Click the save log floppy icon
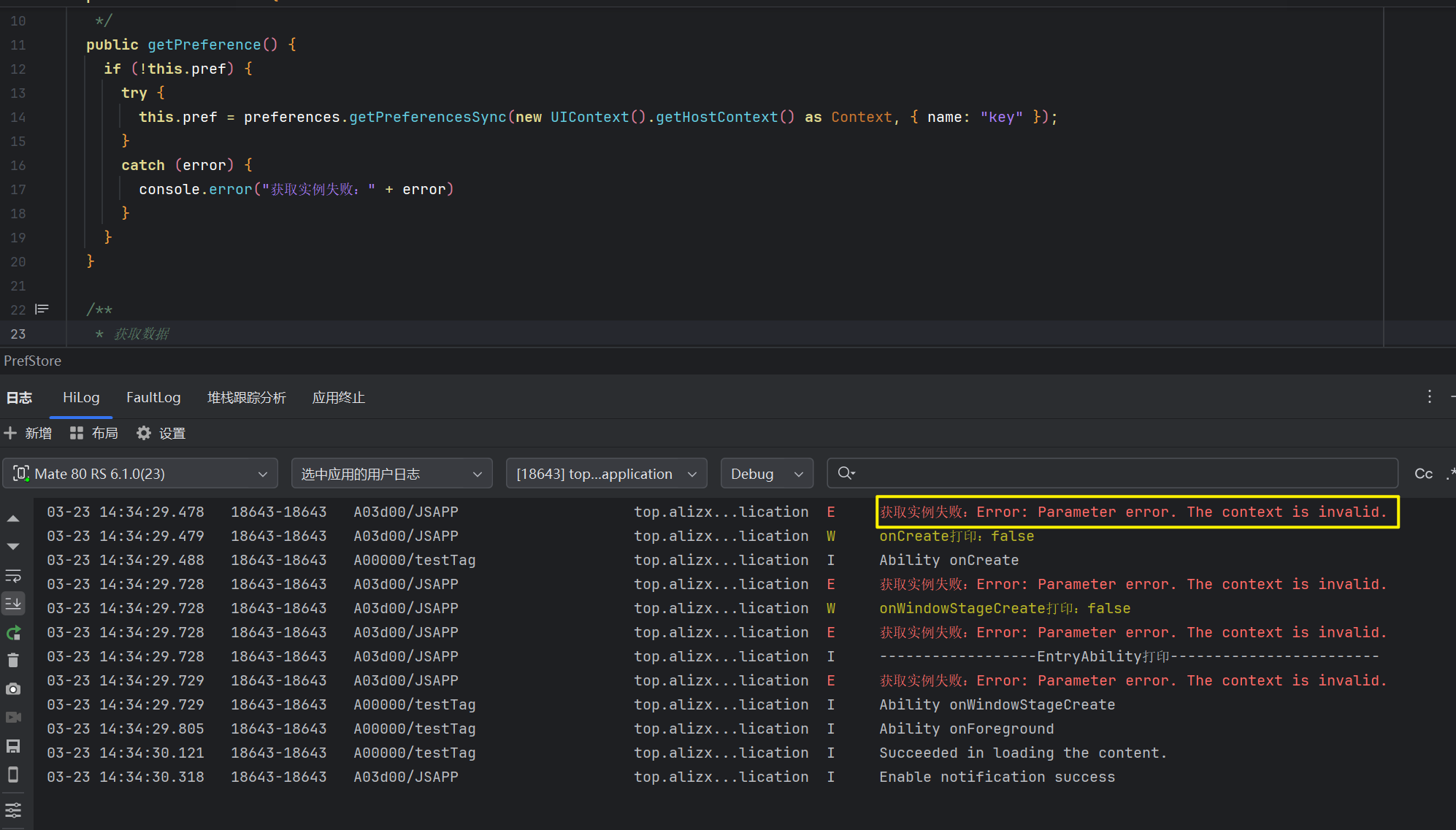Screen dimensions: 1456x830 tap(13, 746)
